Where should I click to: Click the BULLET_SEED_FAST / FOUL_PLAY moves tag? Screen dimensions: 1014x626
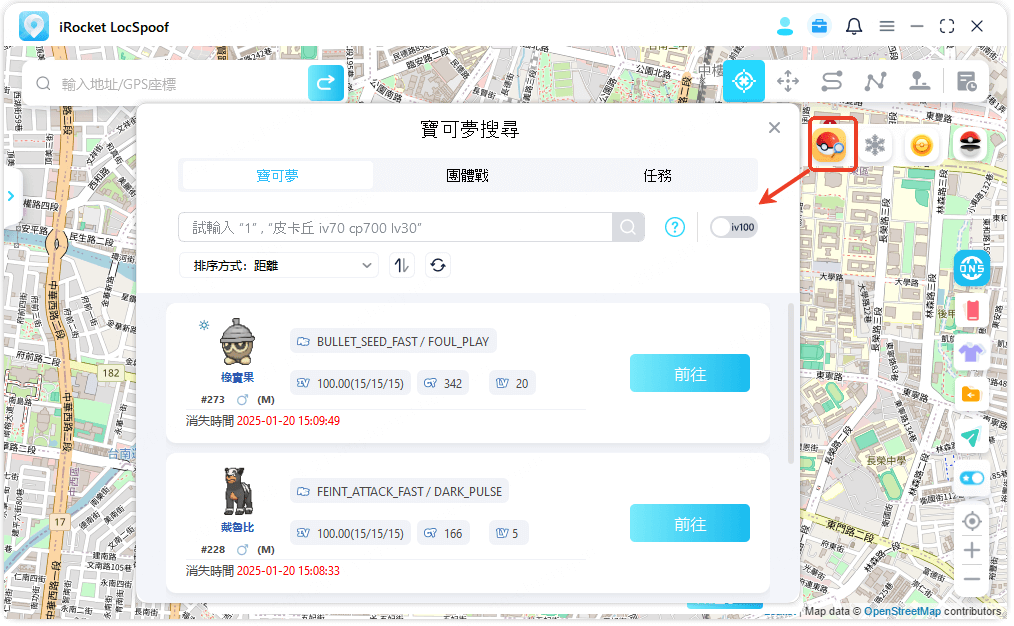[393, 341]
